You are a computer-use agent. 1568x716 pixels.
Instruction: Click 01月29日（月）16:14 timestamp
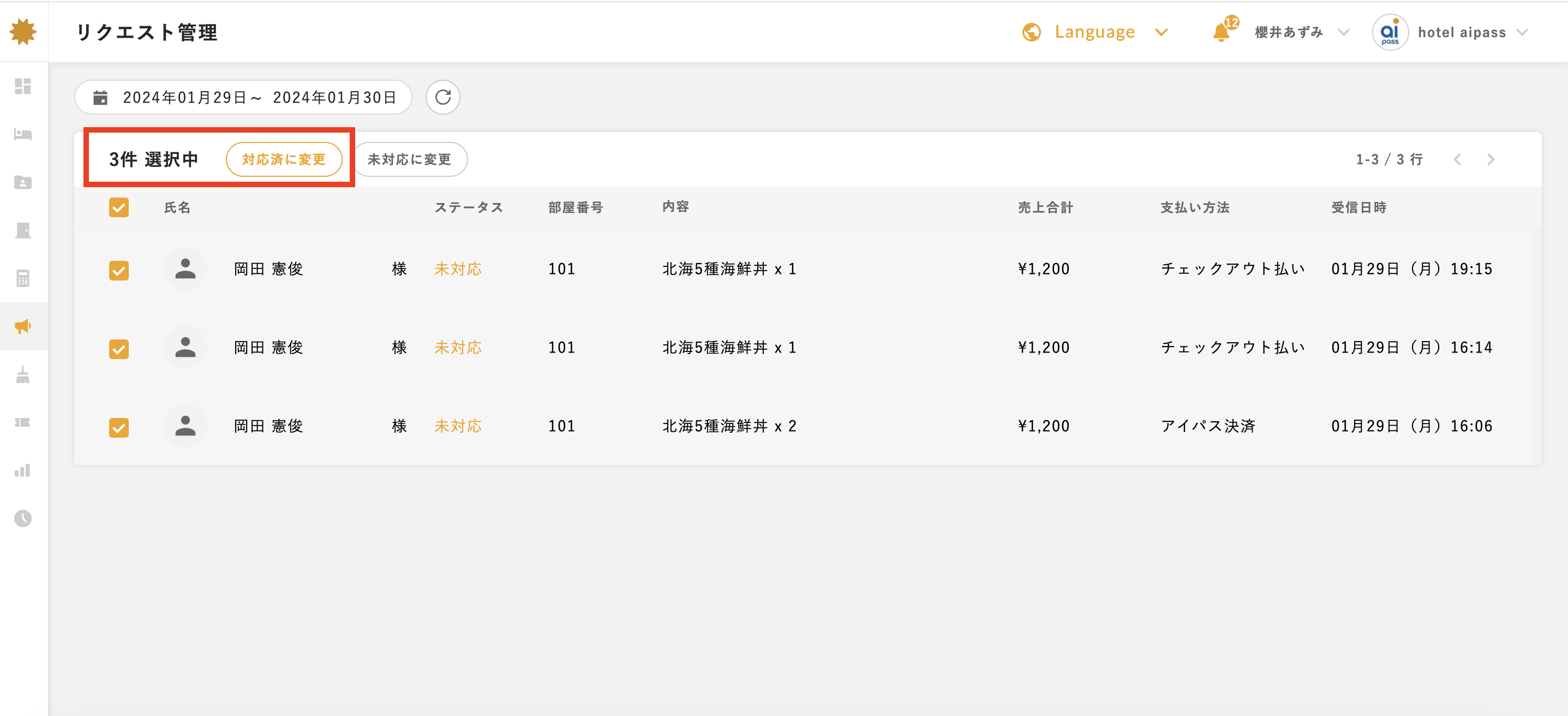(1411, 347)
